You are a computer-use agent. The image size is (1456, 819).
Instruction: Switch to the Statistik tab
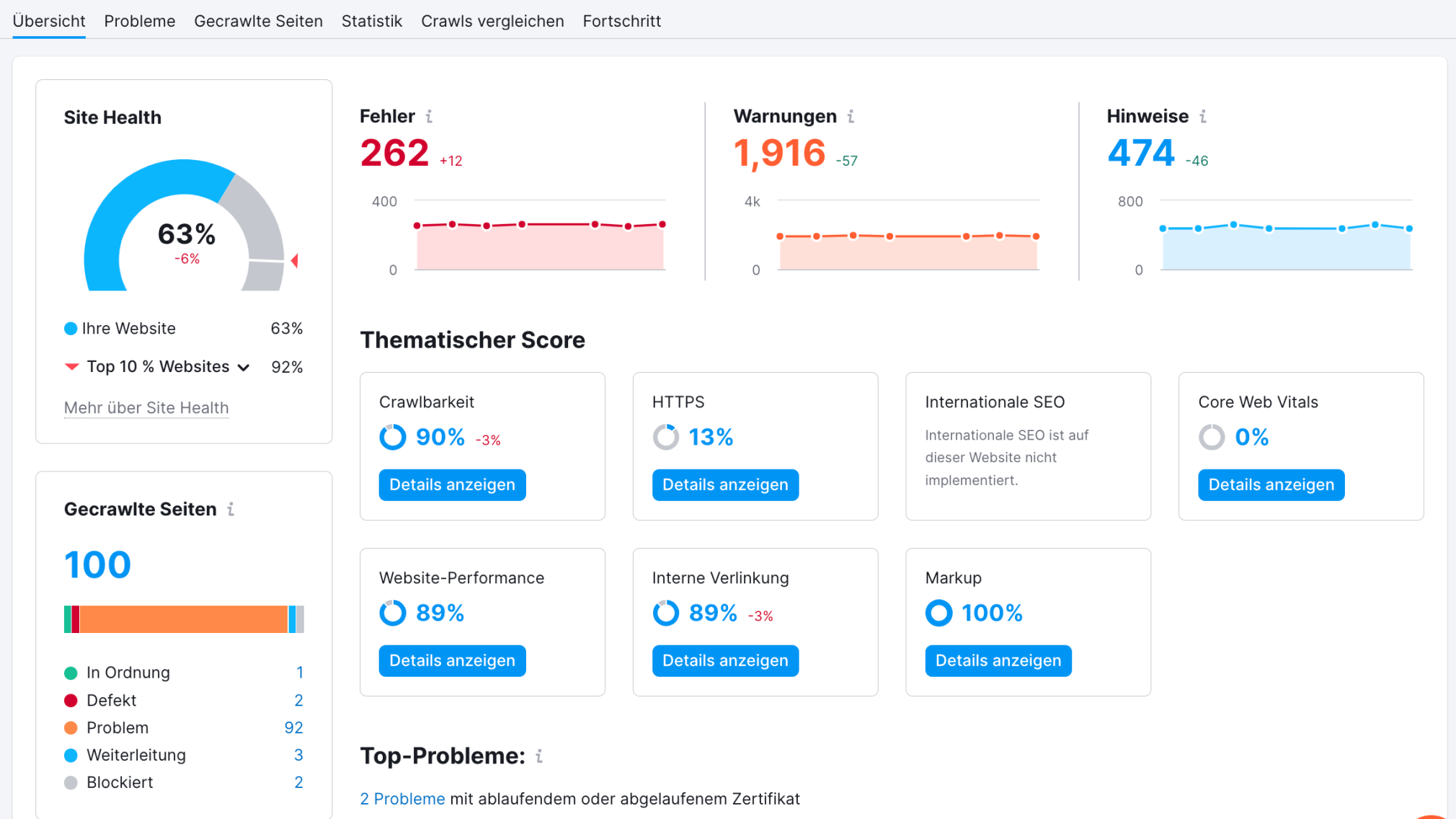[372, 21]
